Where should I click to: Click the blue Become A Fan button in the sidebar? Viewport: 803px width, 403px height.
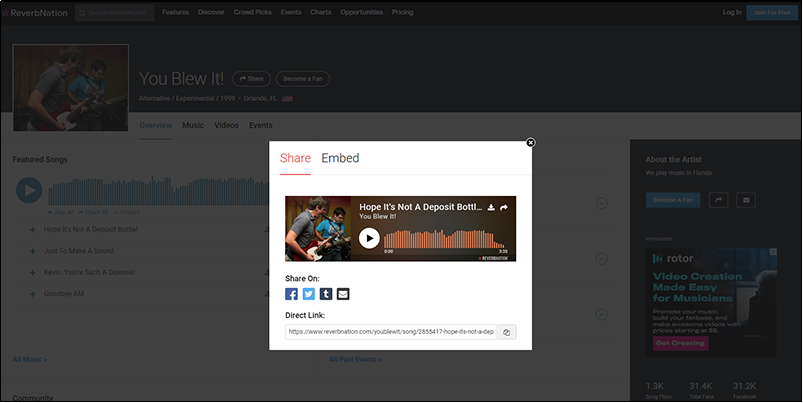(673, 200)
